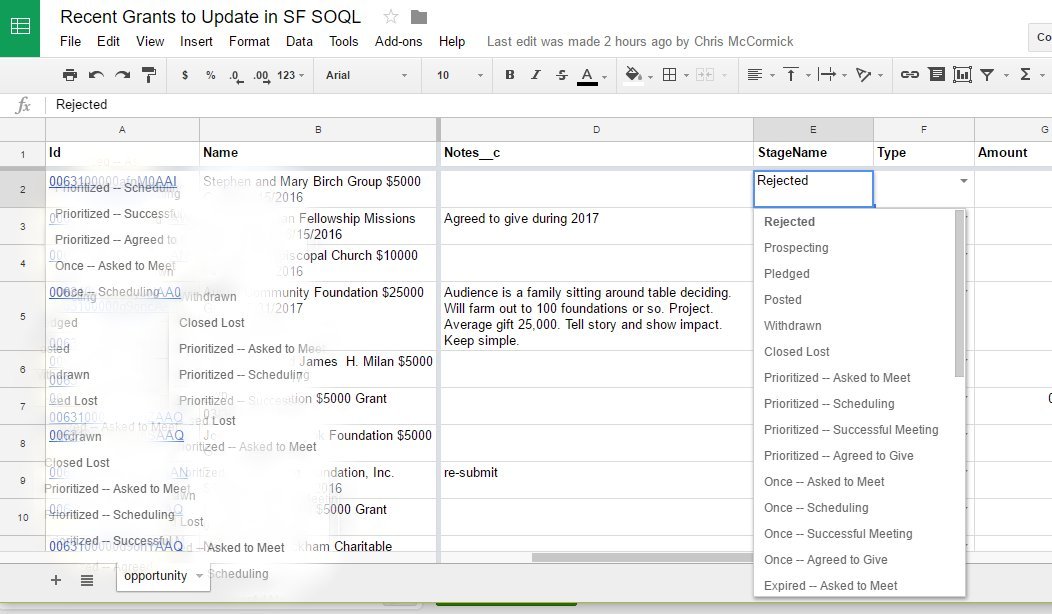Insert a comment

tap(937, 75)
